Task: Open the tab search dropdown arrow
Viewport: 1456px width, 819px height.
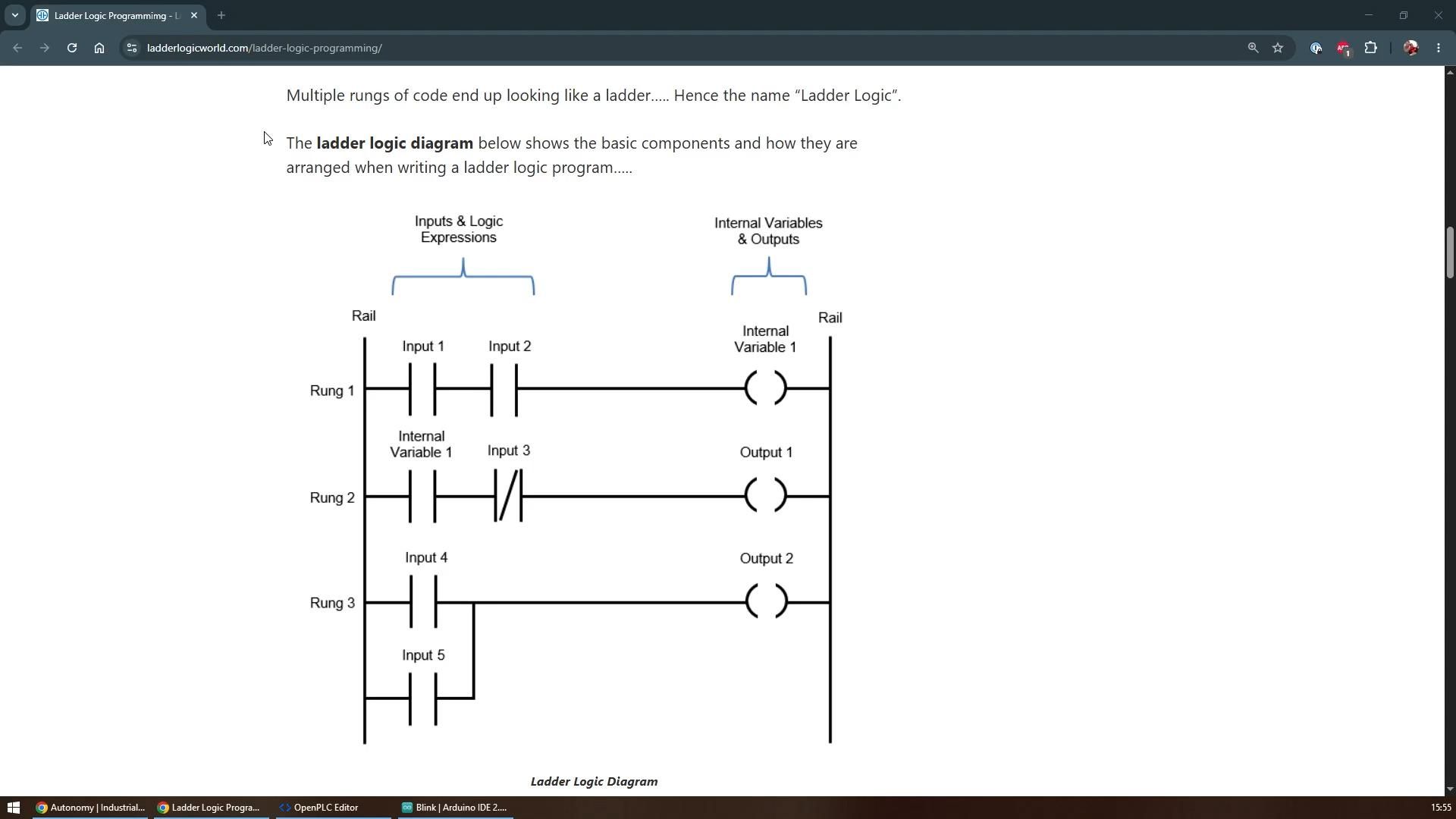Action: pyautogui.click(x=14, y=15)
